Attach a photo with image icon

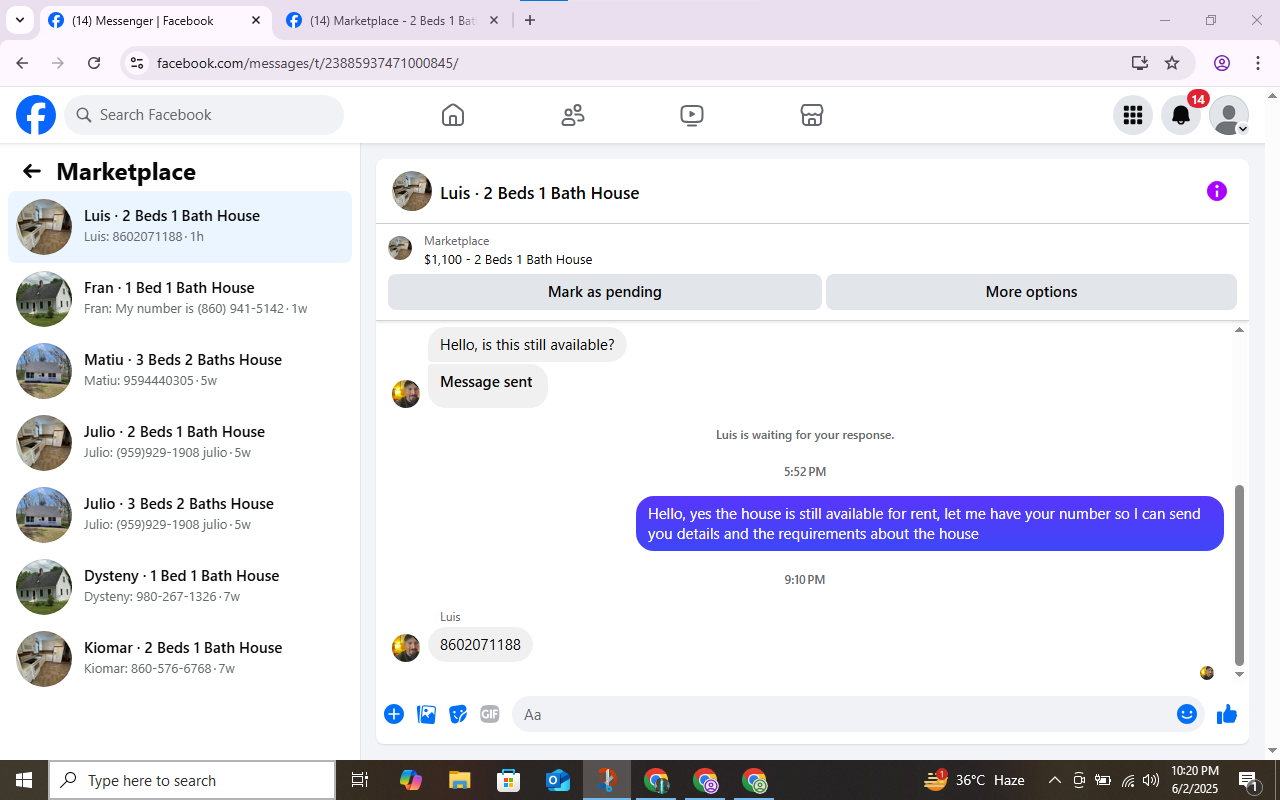(426, 714)
